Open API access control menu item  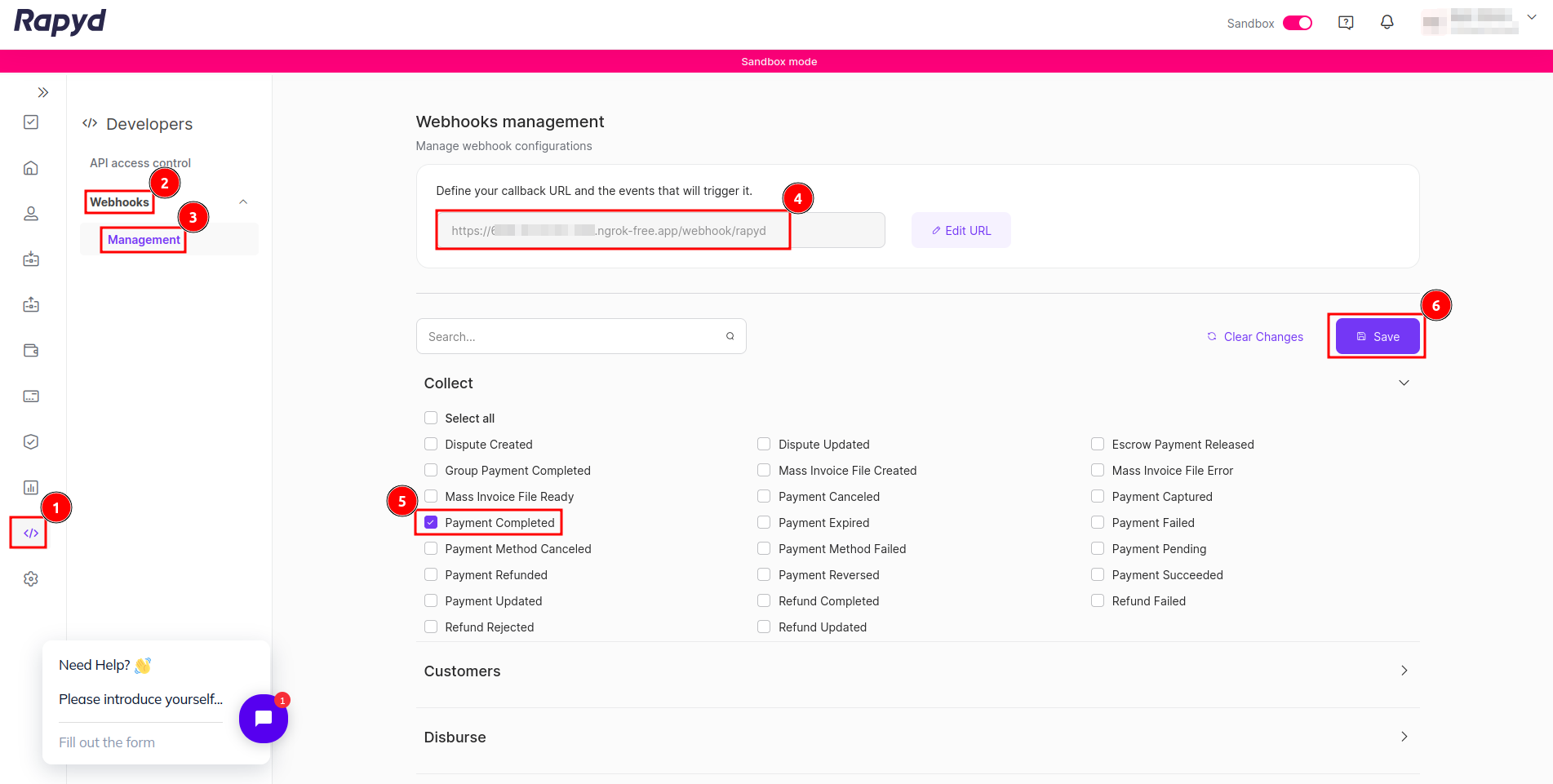[140, 163]
